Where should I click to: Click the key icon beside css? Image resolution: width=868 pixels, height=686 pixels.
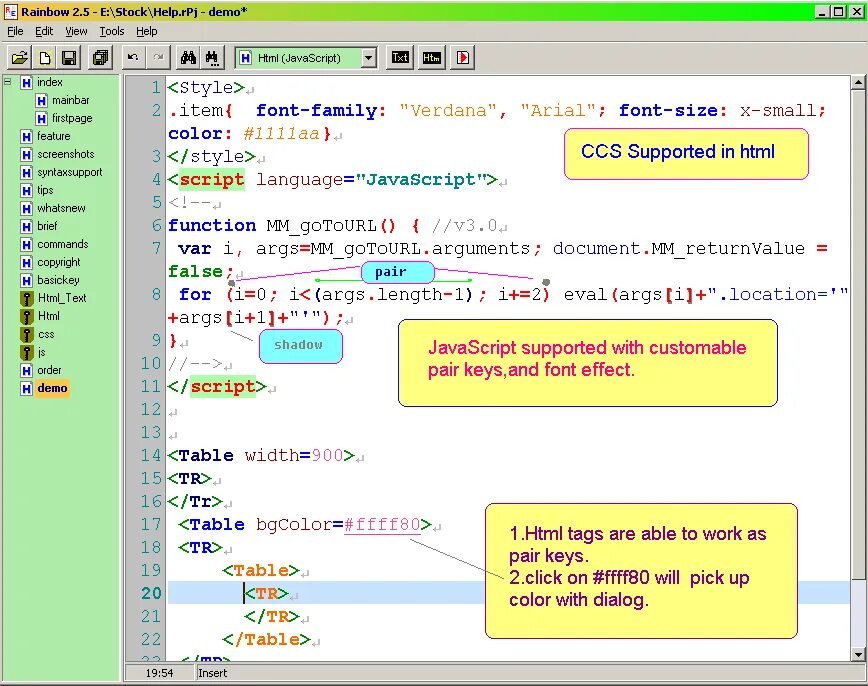26,335
